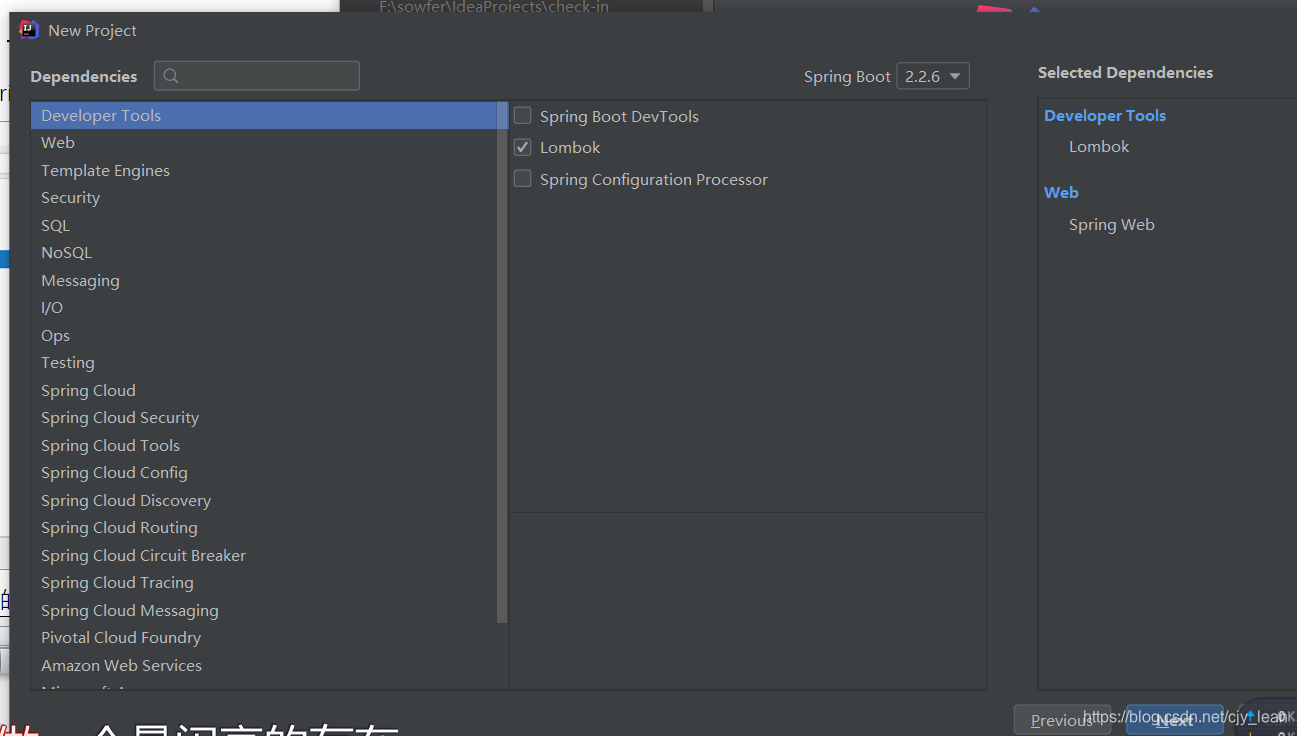Check Spring Configuration Processor
Screen dimensions: 1297x736
(x=521, y=178)
